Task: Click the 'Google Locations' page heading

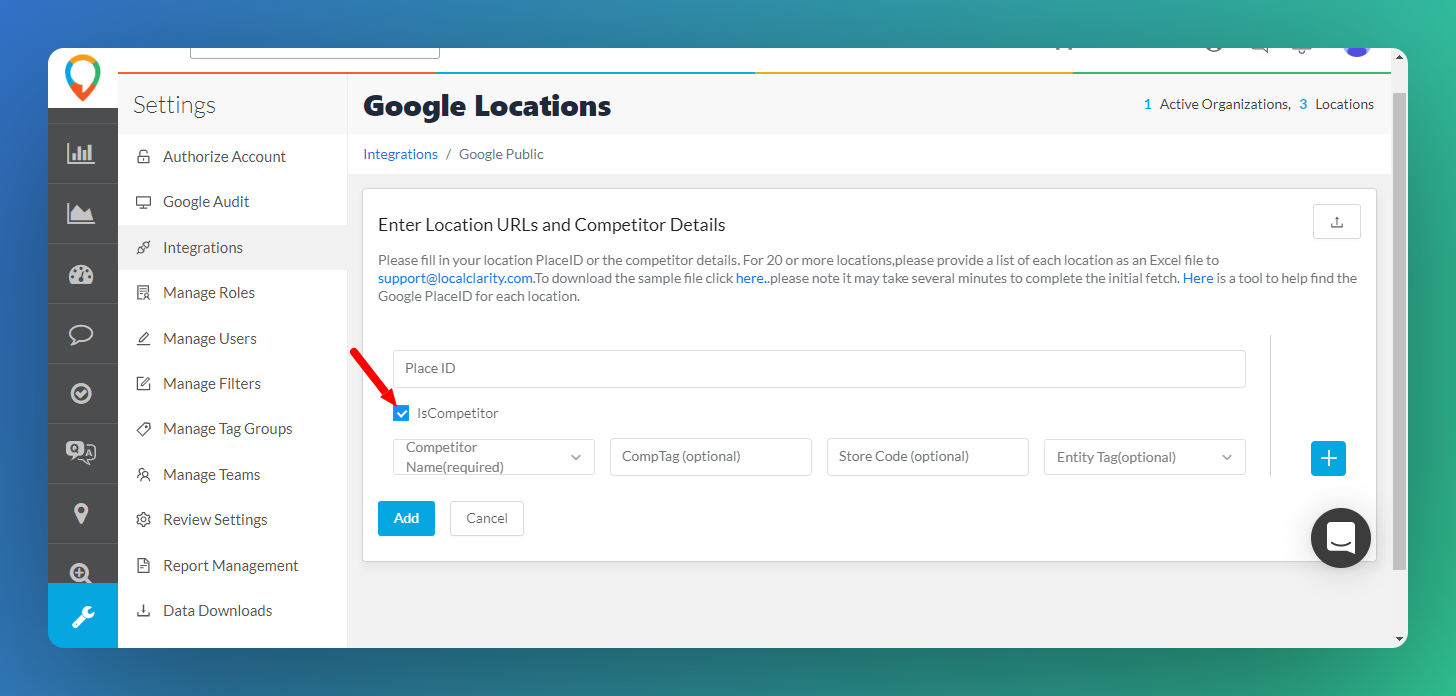Action: click(x=487, y=106)
